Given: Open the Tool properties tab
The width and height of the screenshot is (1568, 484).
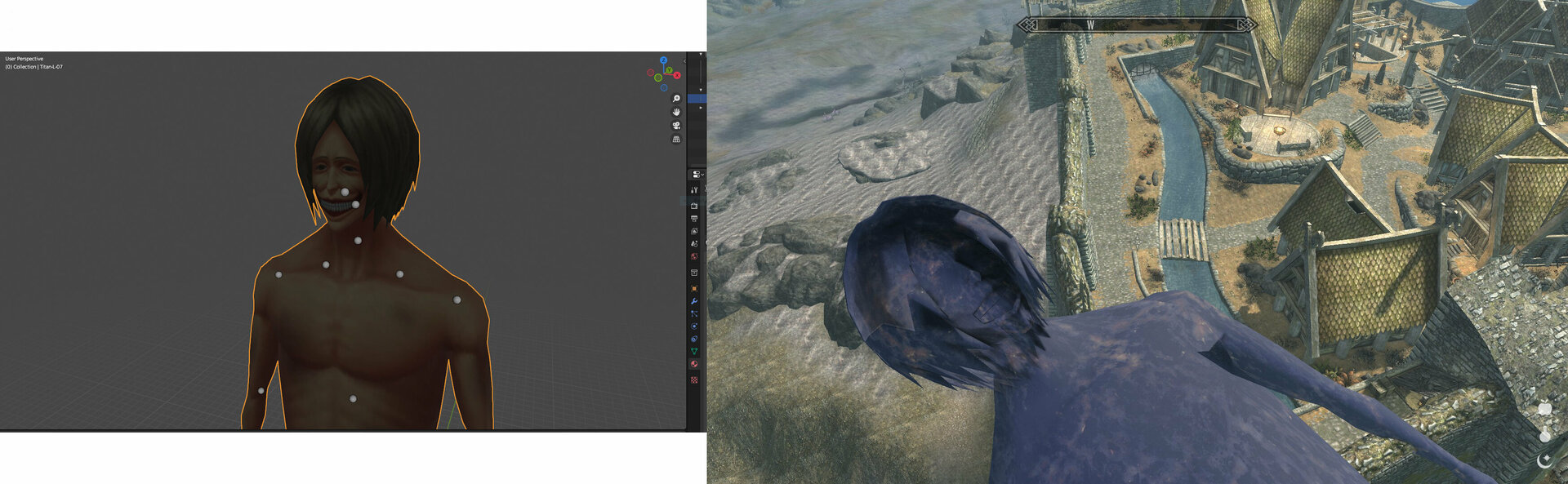Looking at the screenshot, I should (694, 190).
